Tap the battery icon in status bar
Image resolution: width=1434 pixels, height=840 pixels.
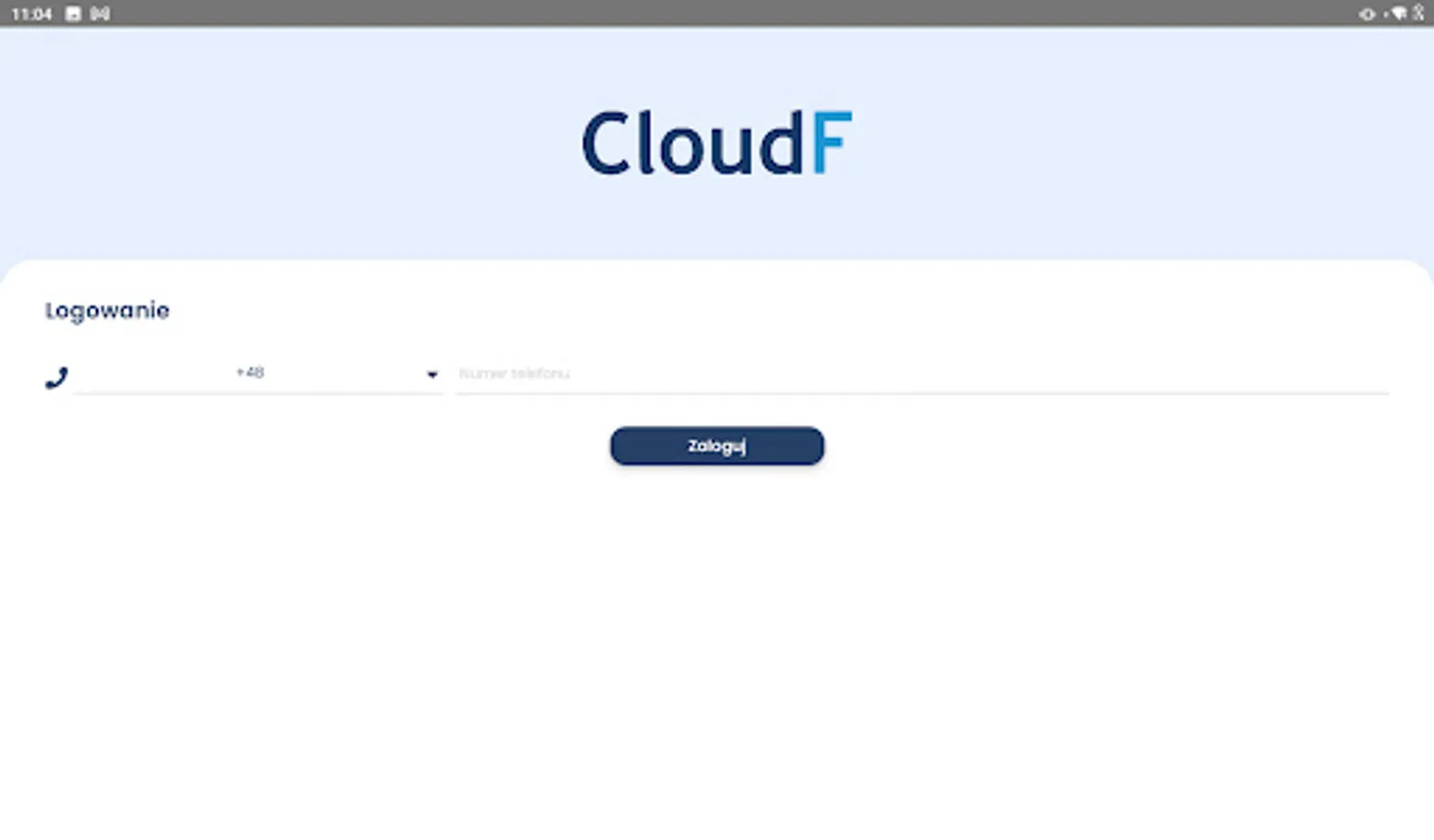tap(1418, 13)
